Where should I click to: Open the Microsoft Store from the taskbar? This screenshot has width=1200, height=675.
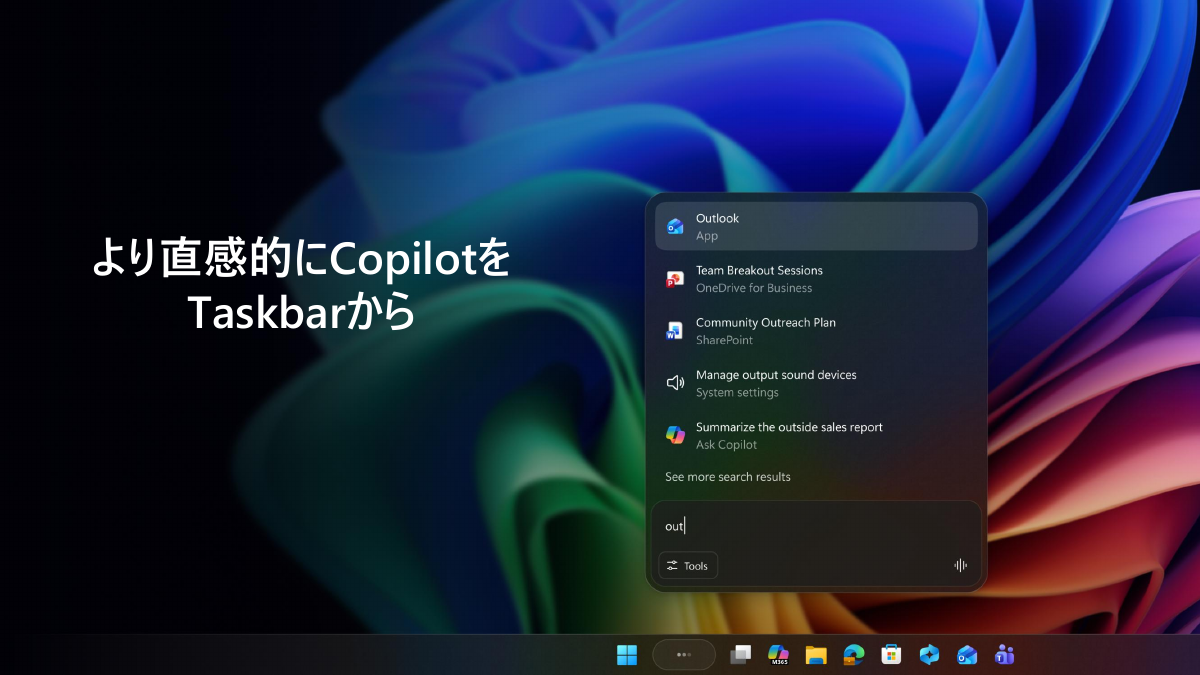click(890, 655)
